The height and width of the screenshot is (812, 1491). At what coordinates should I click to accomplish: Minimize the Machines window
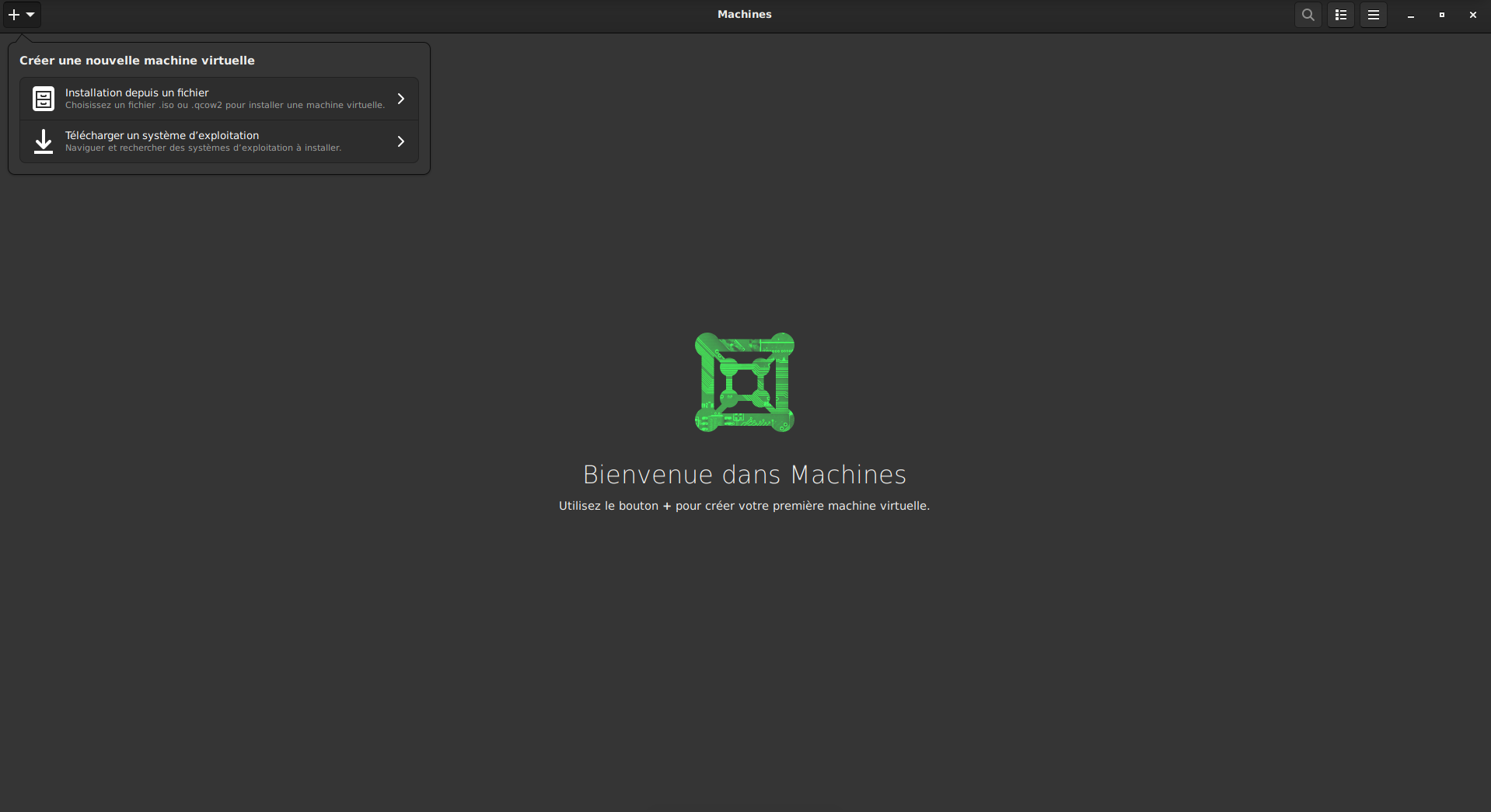coord(1411,15)
